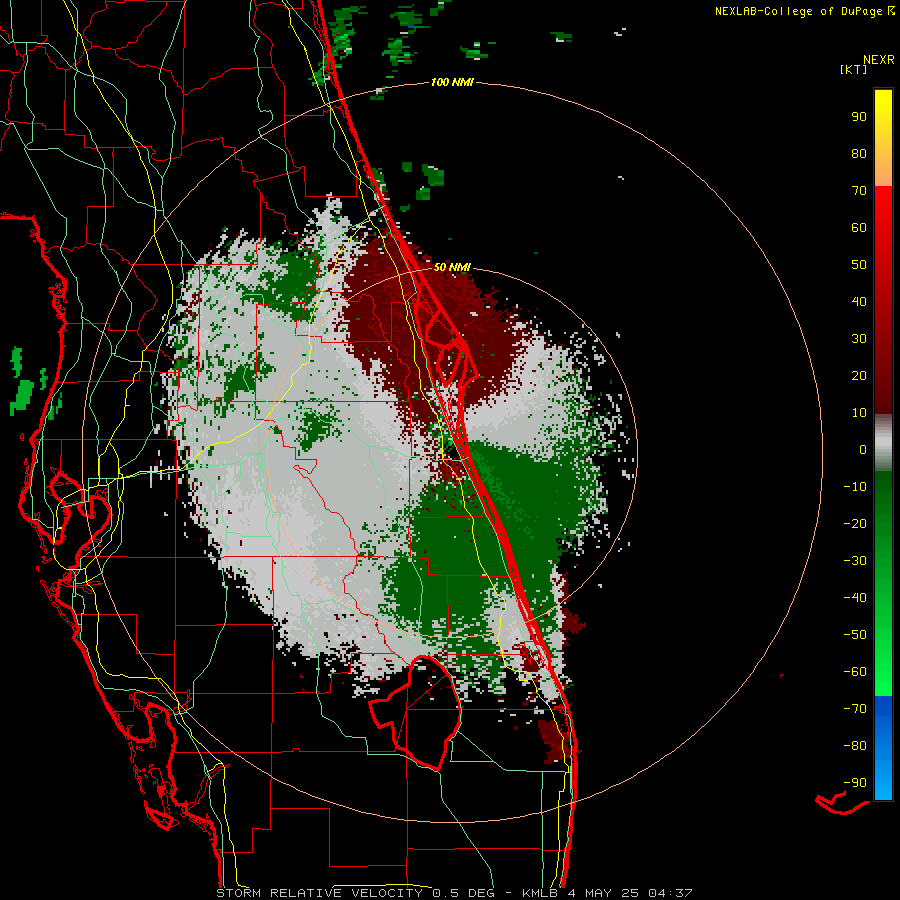This screenshot has width=900, height=900.
Task: Click the KMLB 4 MAY 25 04:37 timestamp
Action: [x=607, y=893]
